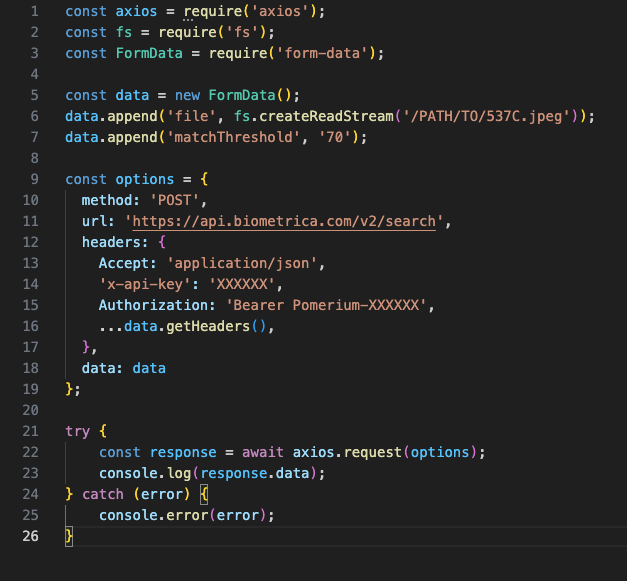Click the '/PATH/TO/537C.jpeg' file path string
The image size is (627, 581).
click(x=487, y=116)
